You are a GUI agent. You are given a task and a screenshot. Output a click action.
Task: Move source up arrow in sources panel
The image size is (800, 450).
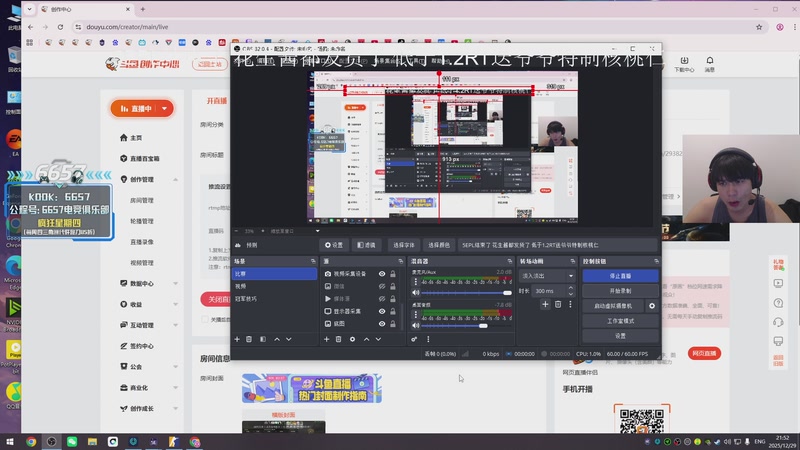[366, 339]
